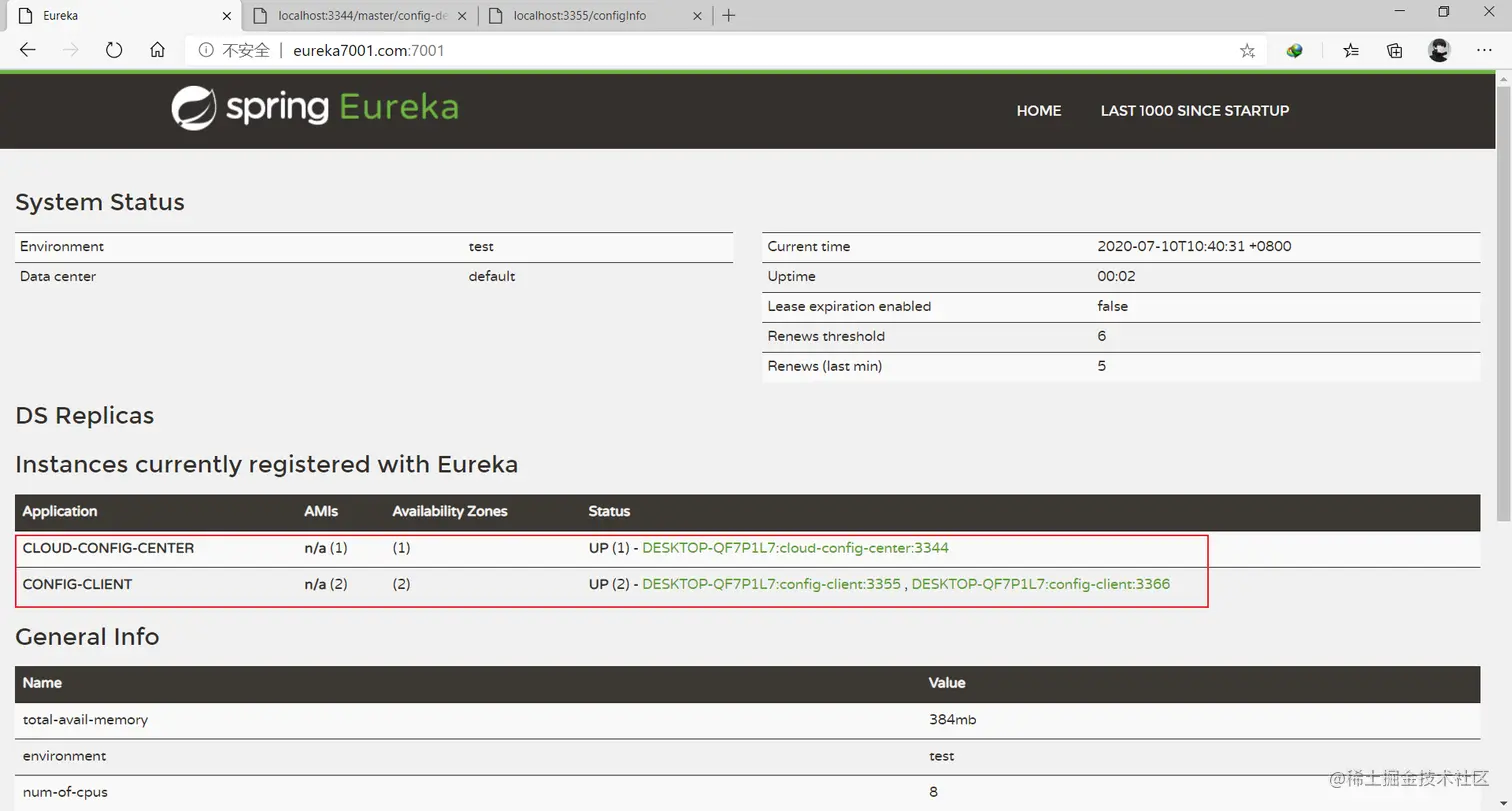Click the Instances currently registered heading
The image size is (1512, 811).
pyautogui.click(x=266, y=465)
